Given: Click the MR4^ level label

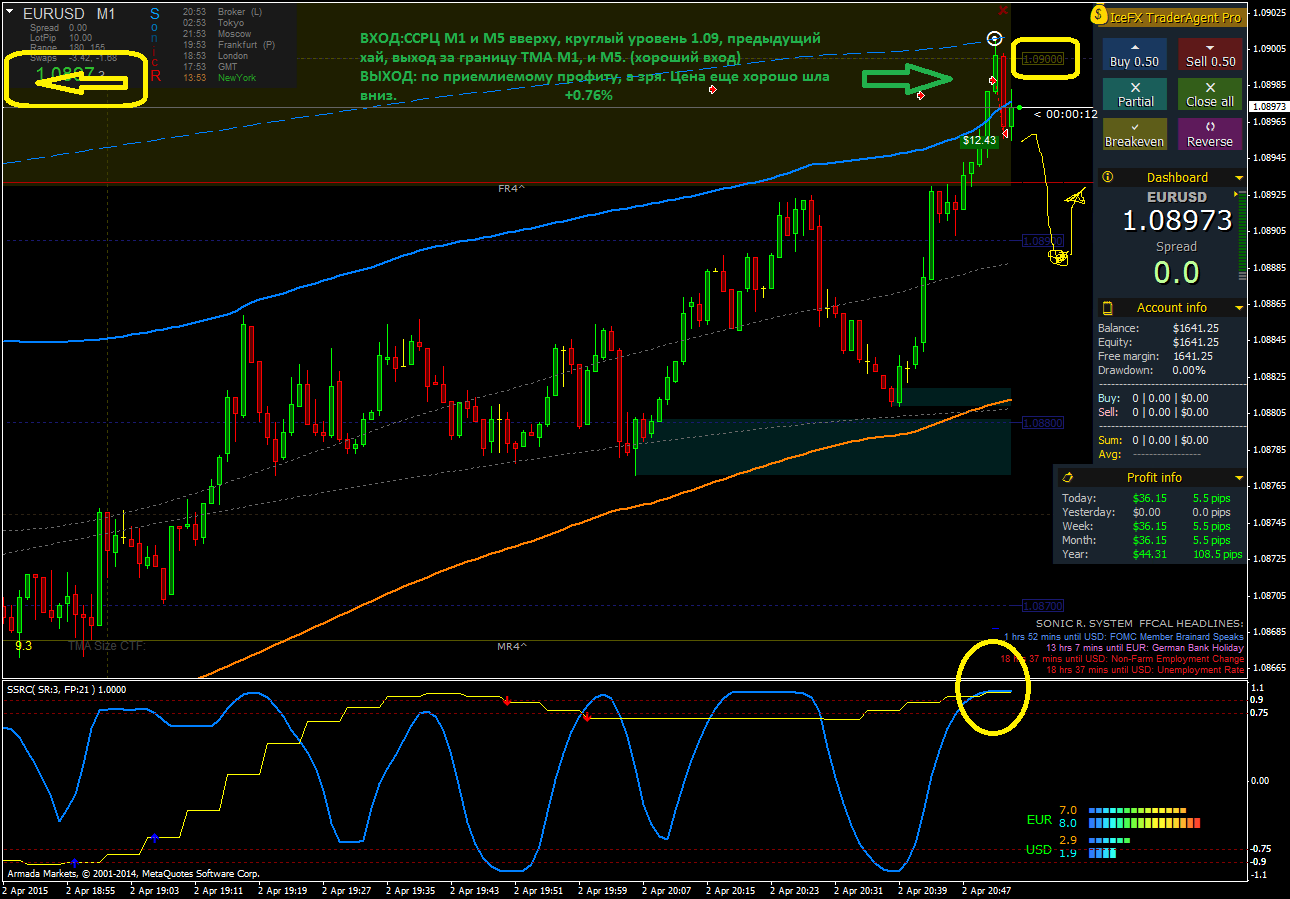Looking at the screenshot, I should (511, 646).
